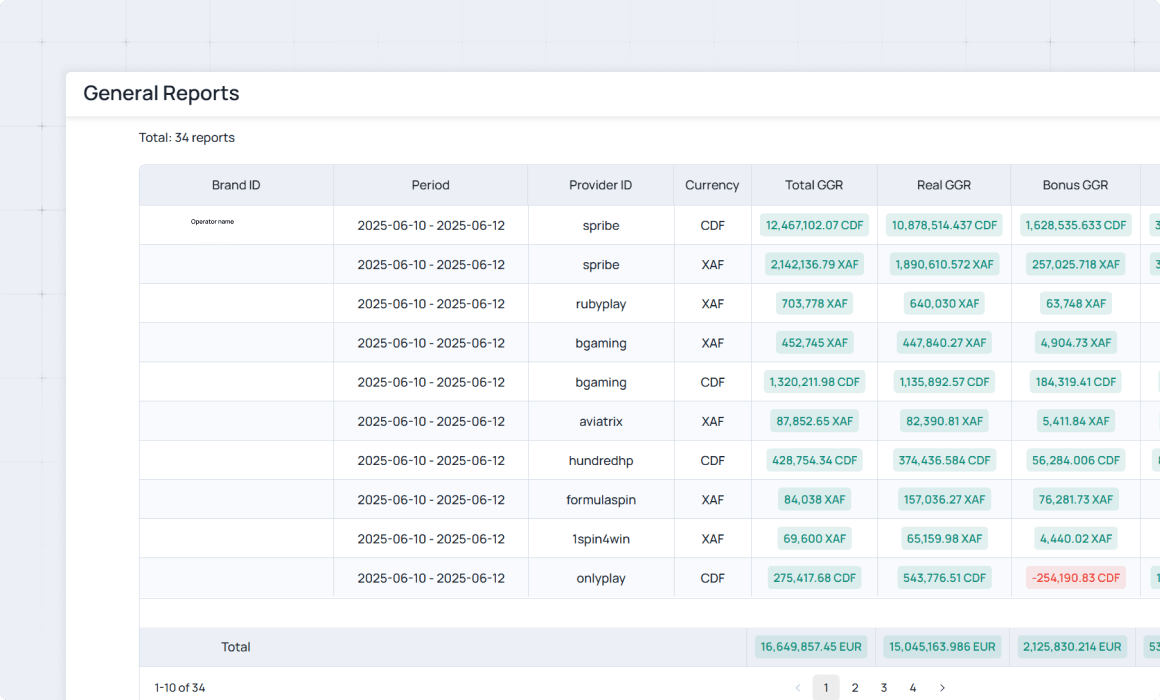Screen dimensions: 1160x700
Task: Open page 2 of reports
Action: tap(855, 688)
